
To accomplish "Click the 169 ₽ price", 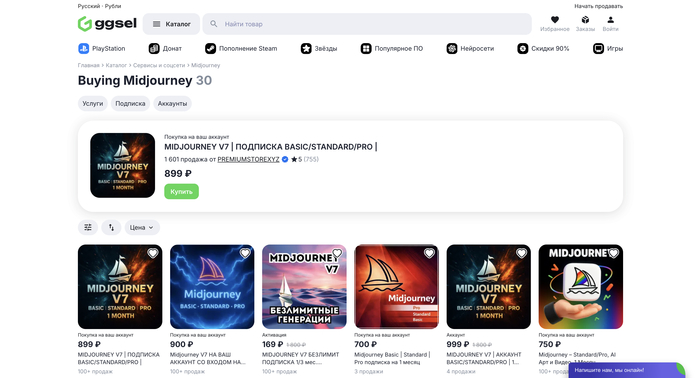I will 272,345.
